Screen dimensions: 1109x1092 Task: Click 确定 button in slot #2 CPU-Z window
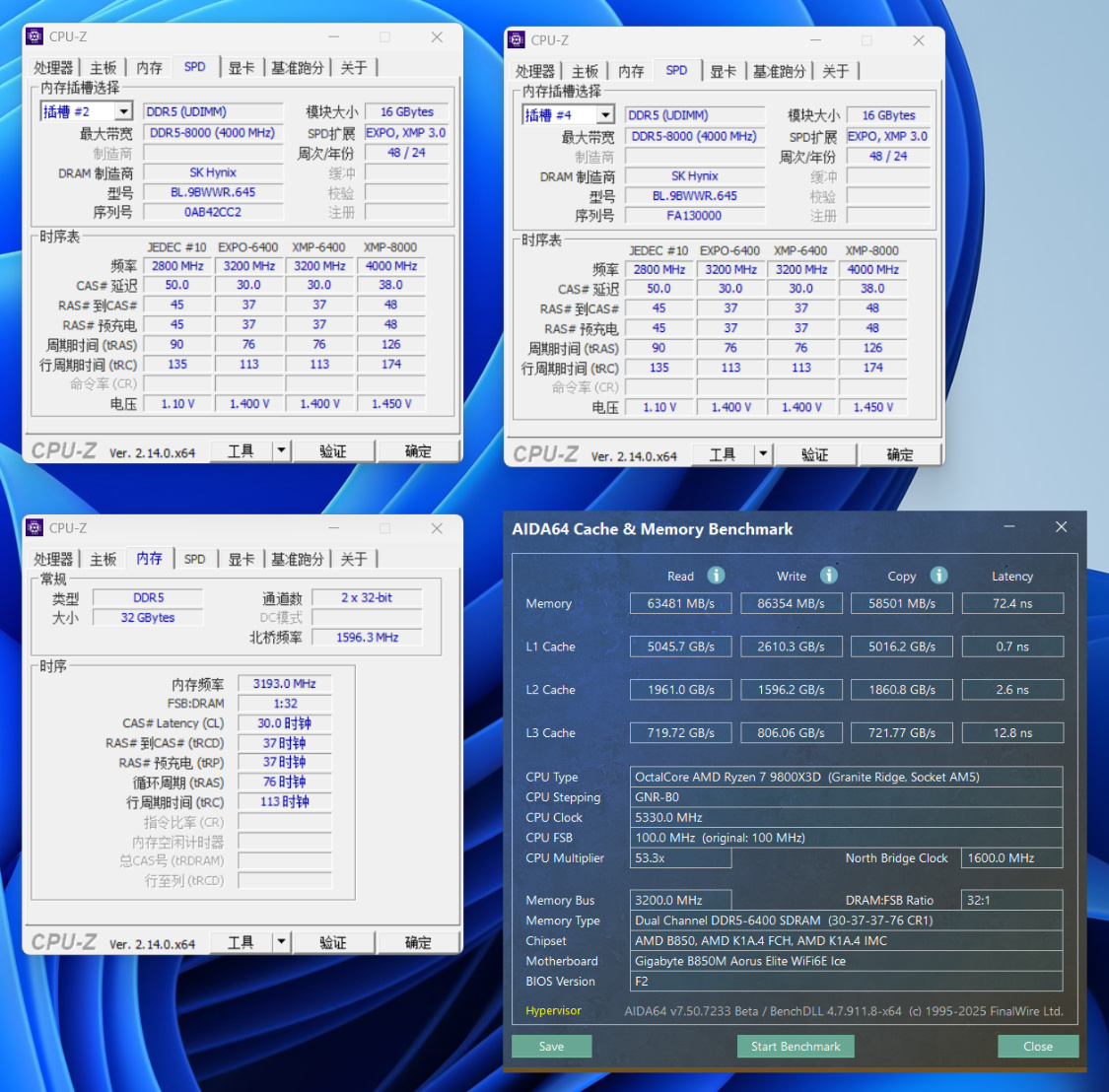click(418, 451)
